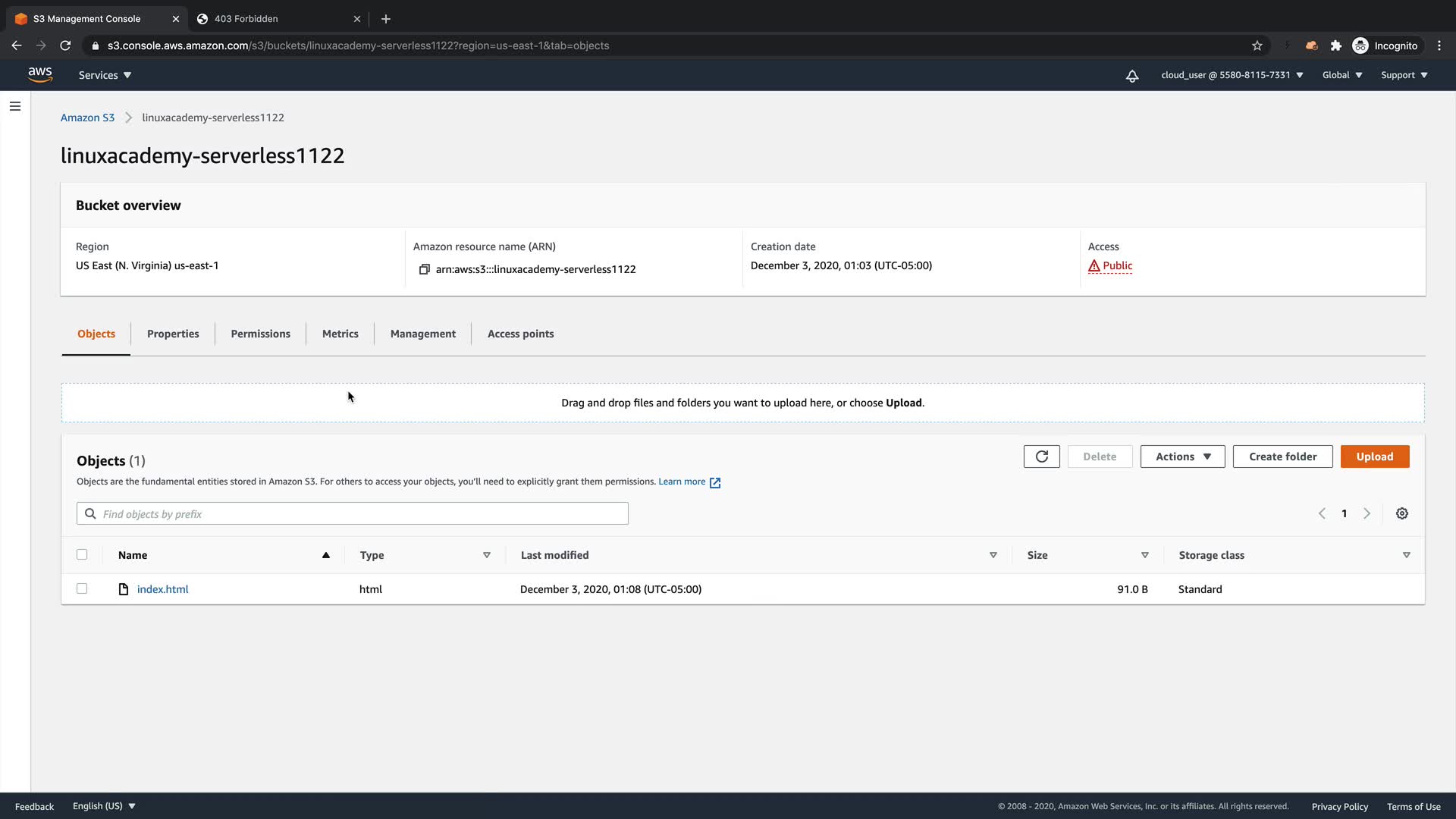Click the orange Upload button
1456x819 pixels.
[1374, 457]
